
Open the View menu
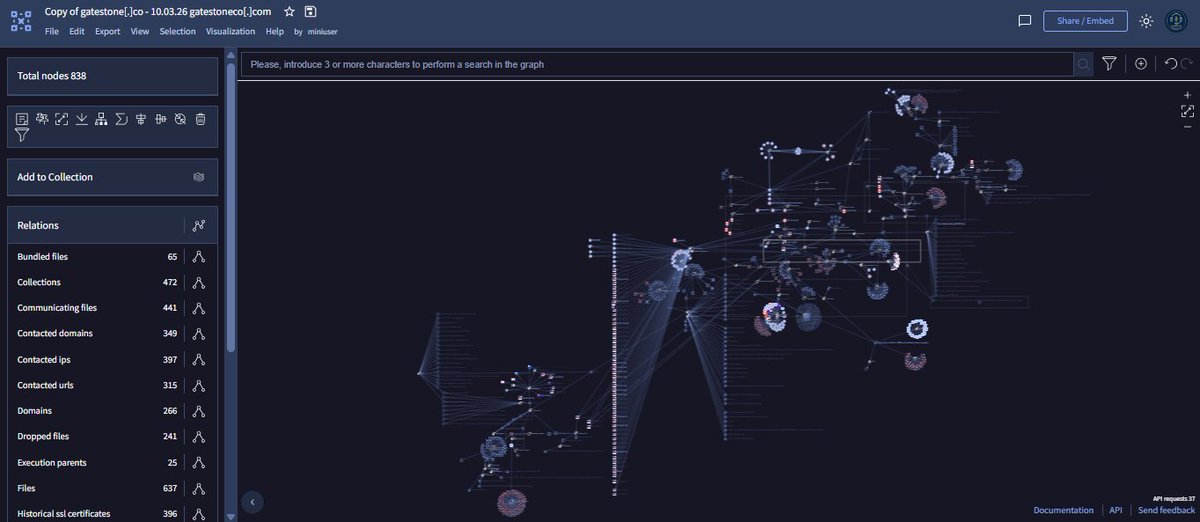(x=140, y=32)
